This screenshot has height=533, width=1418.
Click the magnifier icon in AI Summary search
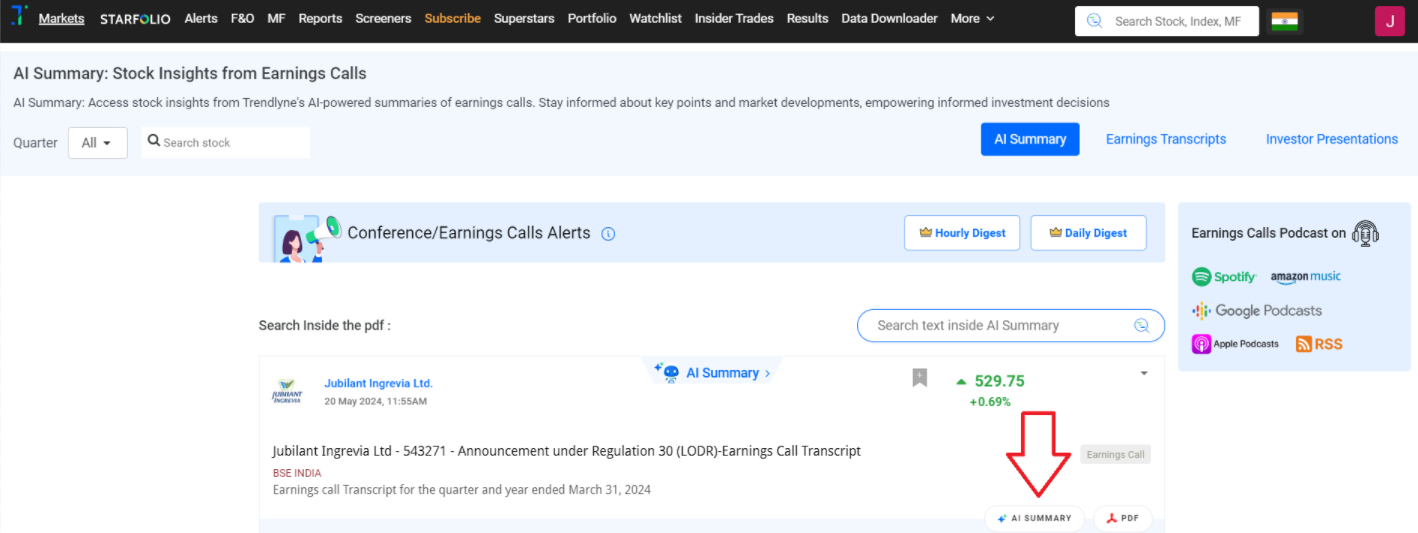(x=1141, y=325)
